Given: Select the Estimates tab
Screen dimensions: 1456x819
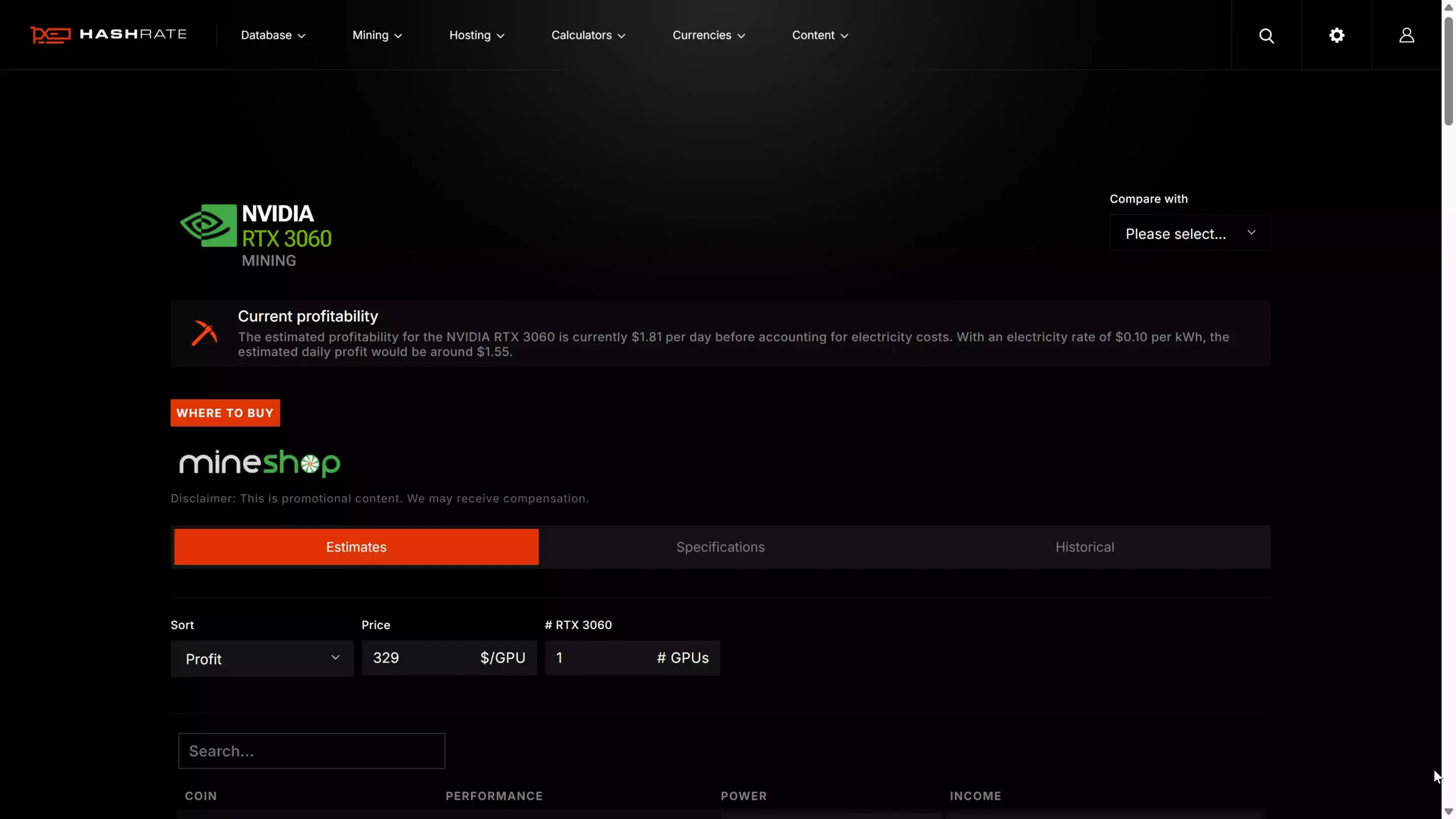Looking at the screenshot, I should coord(356,547).
